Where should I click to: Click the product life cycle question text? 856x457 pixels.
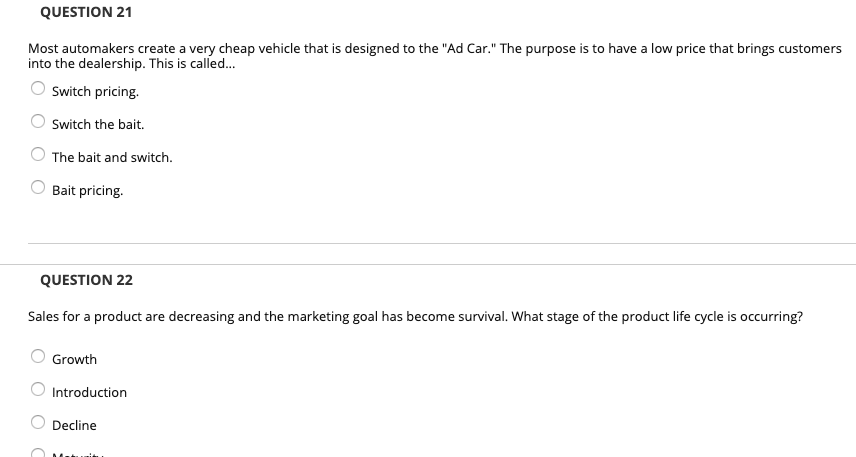(415, 317)
